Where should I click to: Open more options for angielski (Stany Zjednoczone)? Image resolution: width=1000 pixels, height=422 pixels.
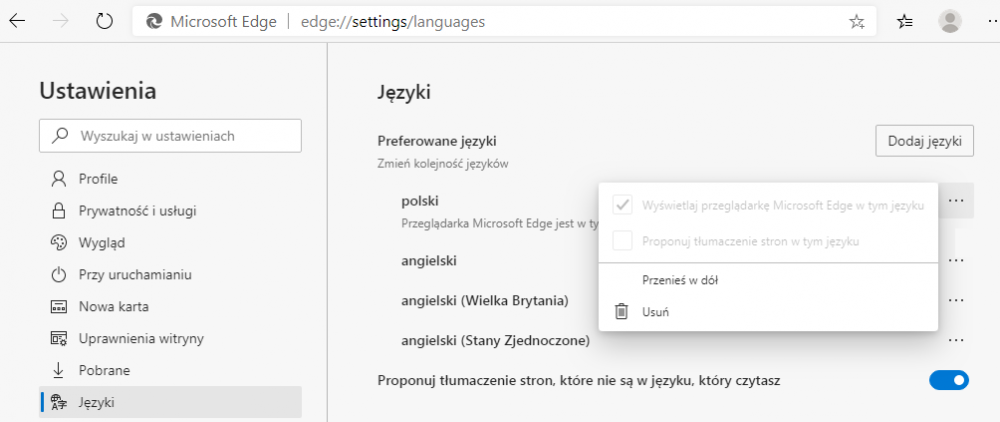(x=956, y=340)
